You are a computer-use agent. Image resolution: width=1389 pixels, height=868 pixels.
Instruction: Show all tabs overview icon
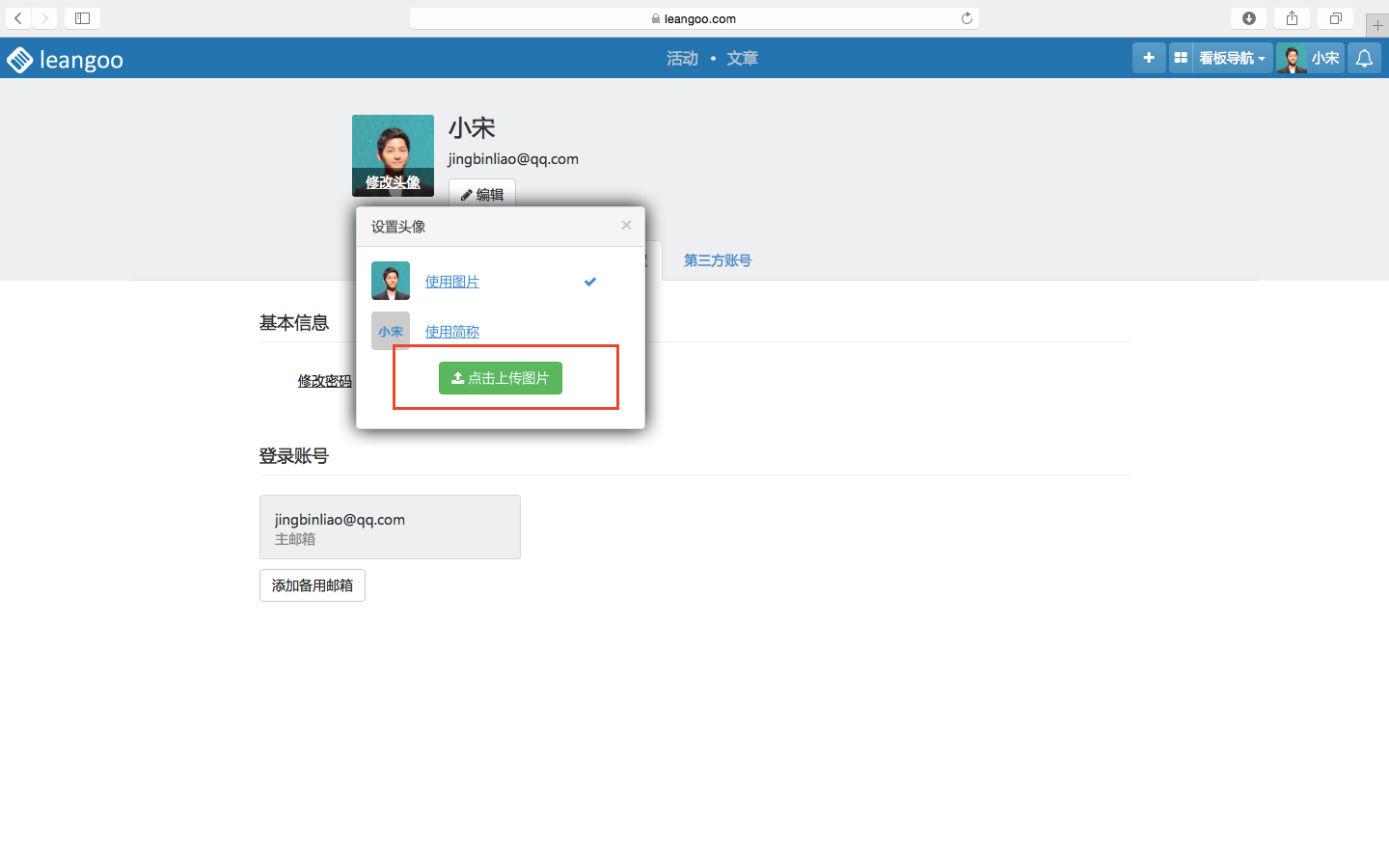click(x=1335, y=18)
